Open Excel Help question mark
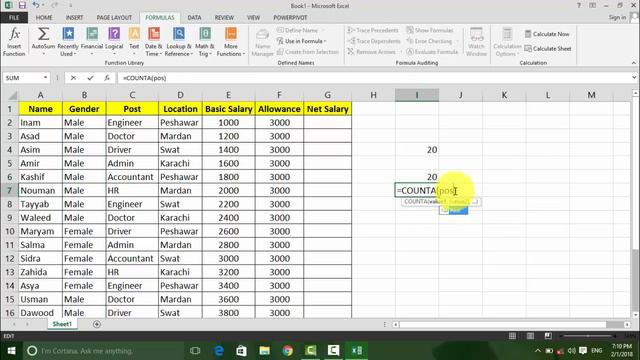The image size is (640, 360). (579, 5)
